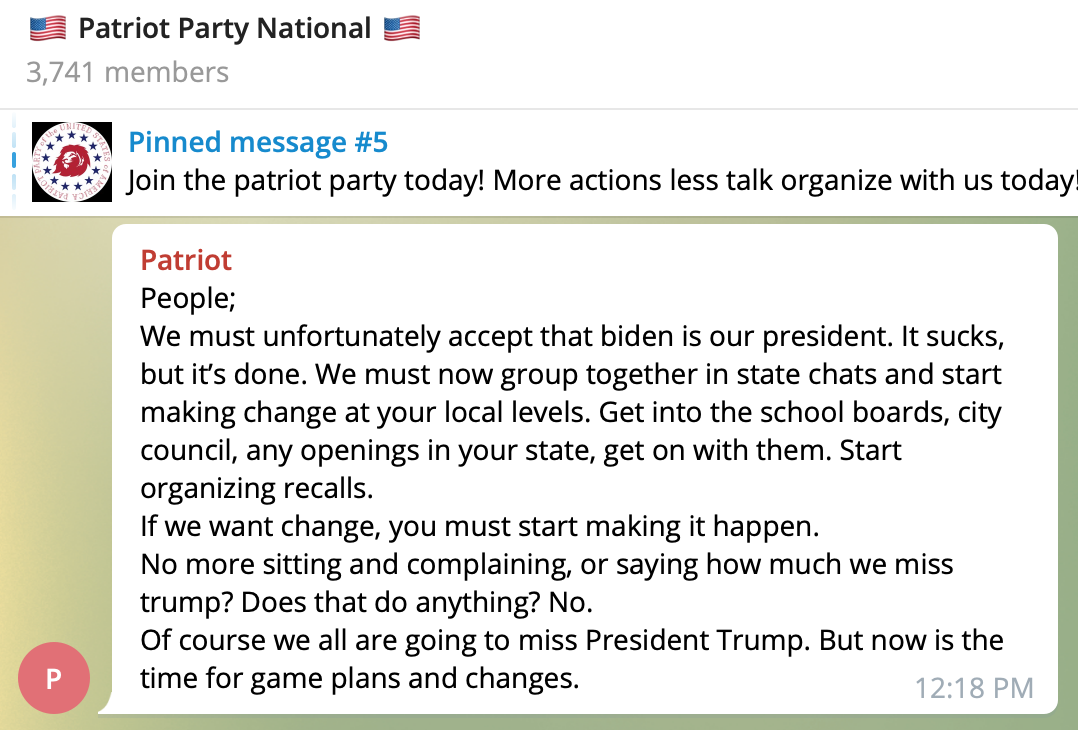Click the 12:18 PM message timestamp
The height and width of the screenshot is (730, 1078).
973,687
